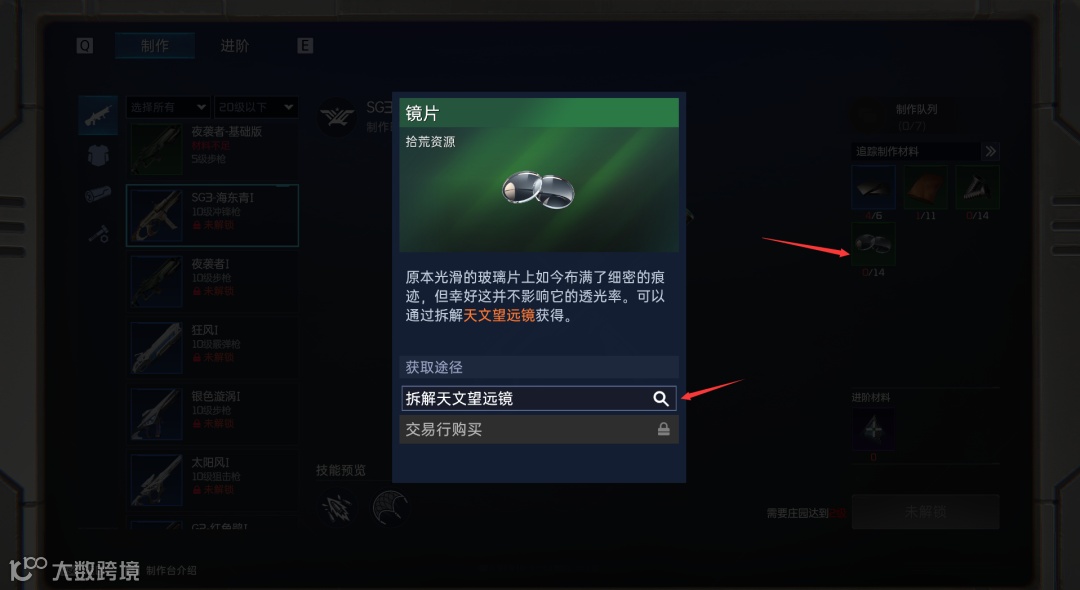This screenshot has width=1080, height=590.
Task: Select 夜袭者-基础版 rifle entry
Action: coord(212,149)
